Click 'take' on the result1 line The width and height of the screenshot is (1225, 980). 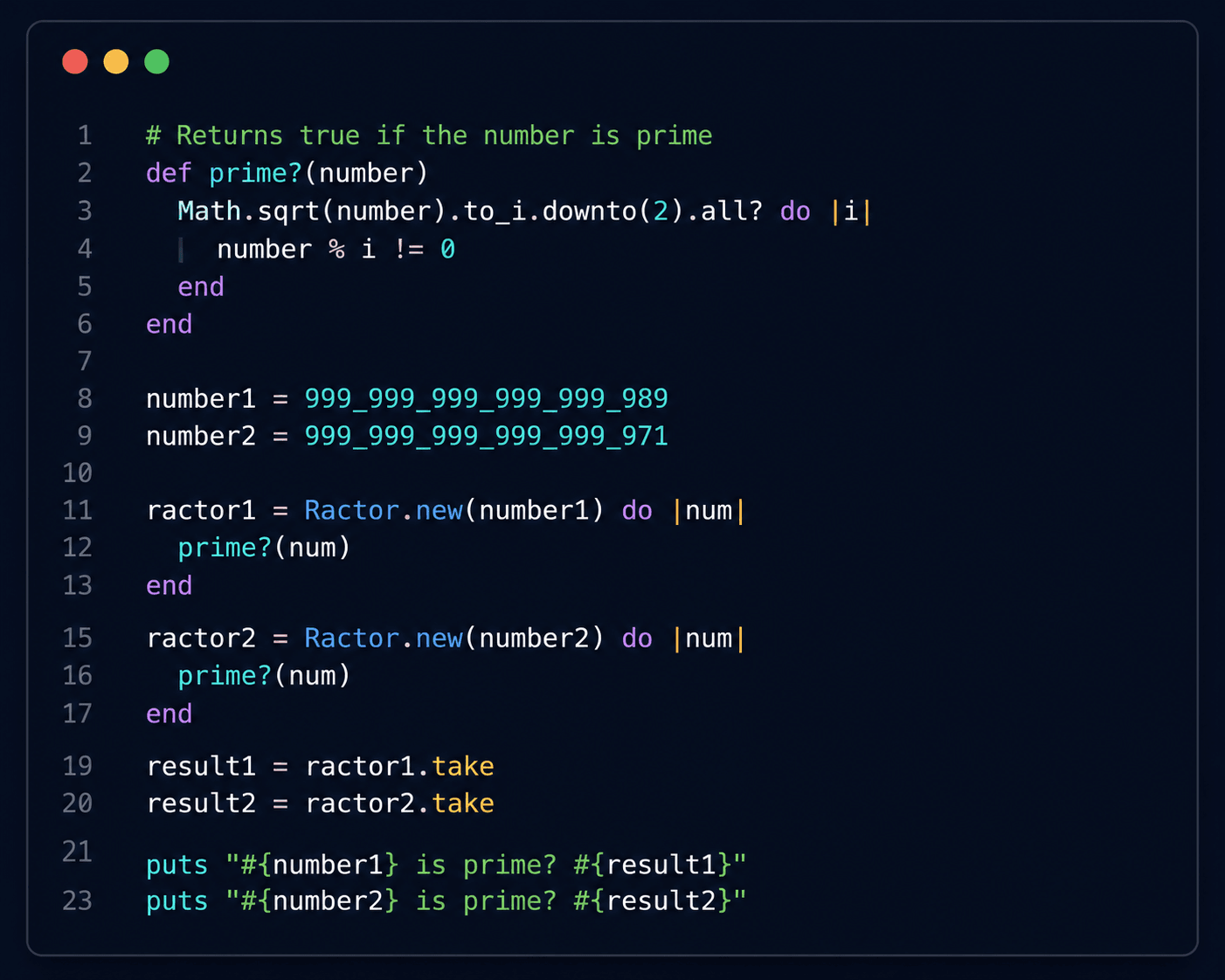coord(463,766)
